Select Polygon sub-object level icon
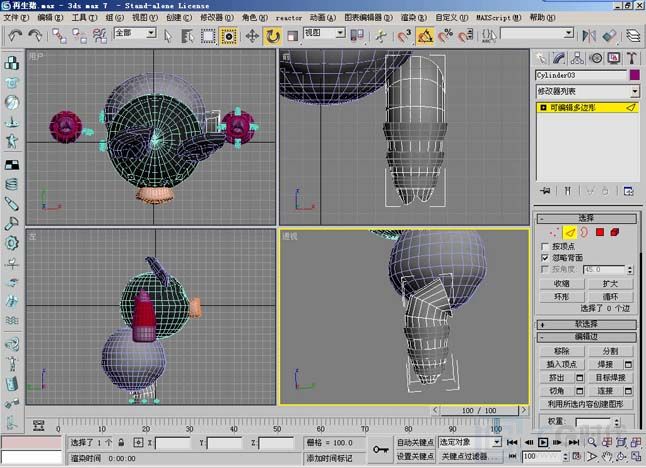This screenshot has width=646, height=468. tap(600, 232)
